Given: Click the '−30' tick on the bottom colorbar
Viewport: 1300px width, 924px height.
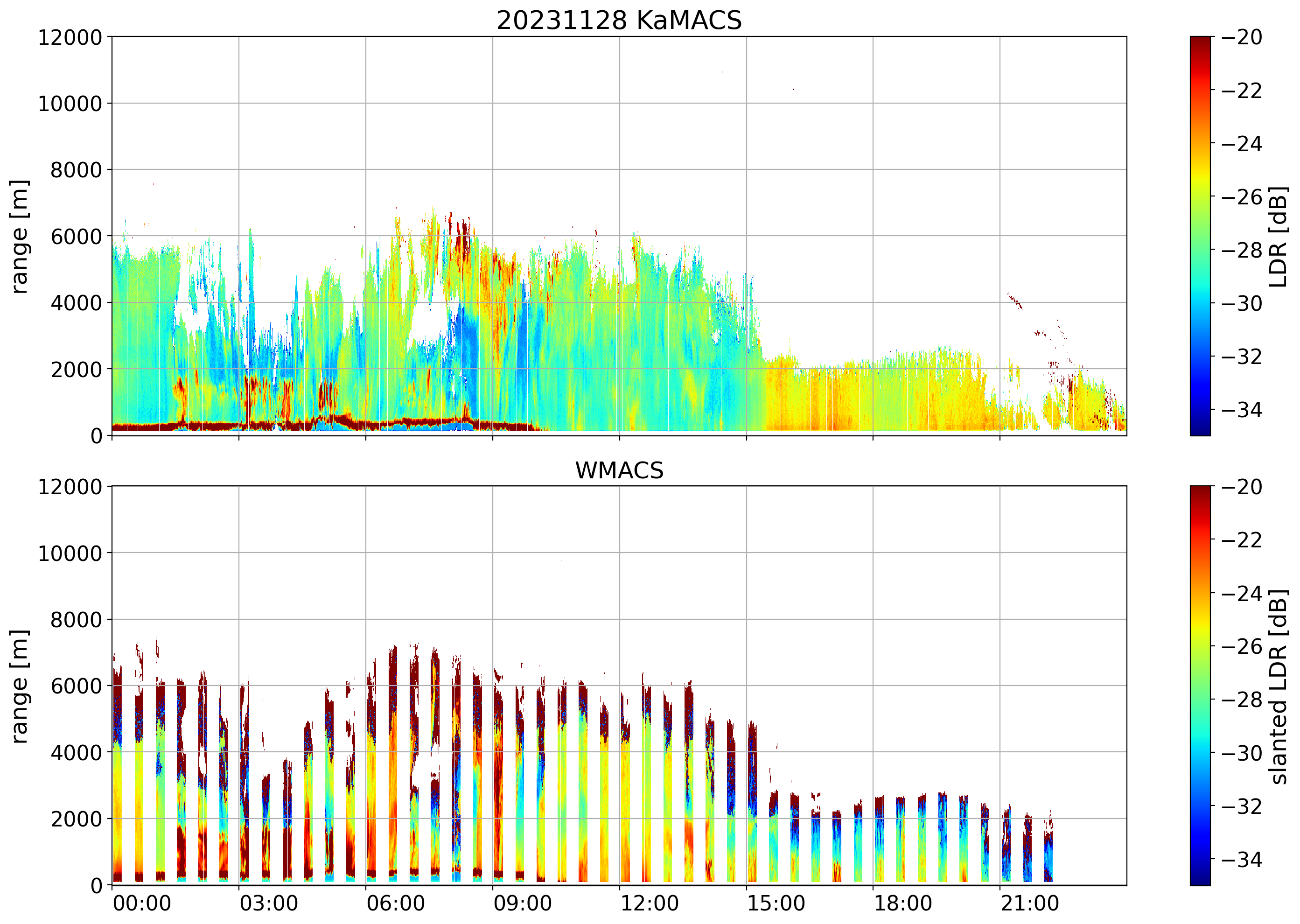Looking at the screenshot, I should coord(1241,753).
